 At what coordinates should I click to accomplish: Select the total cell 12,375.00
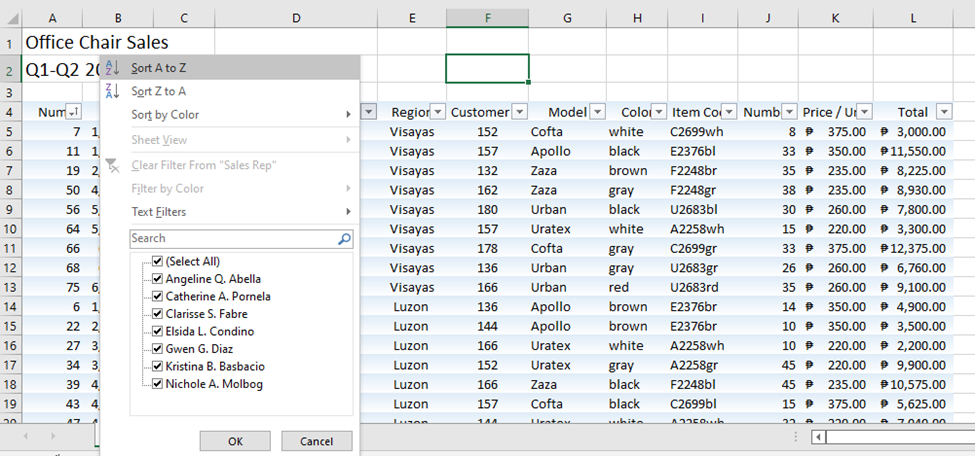click(913, 248)
